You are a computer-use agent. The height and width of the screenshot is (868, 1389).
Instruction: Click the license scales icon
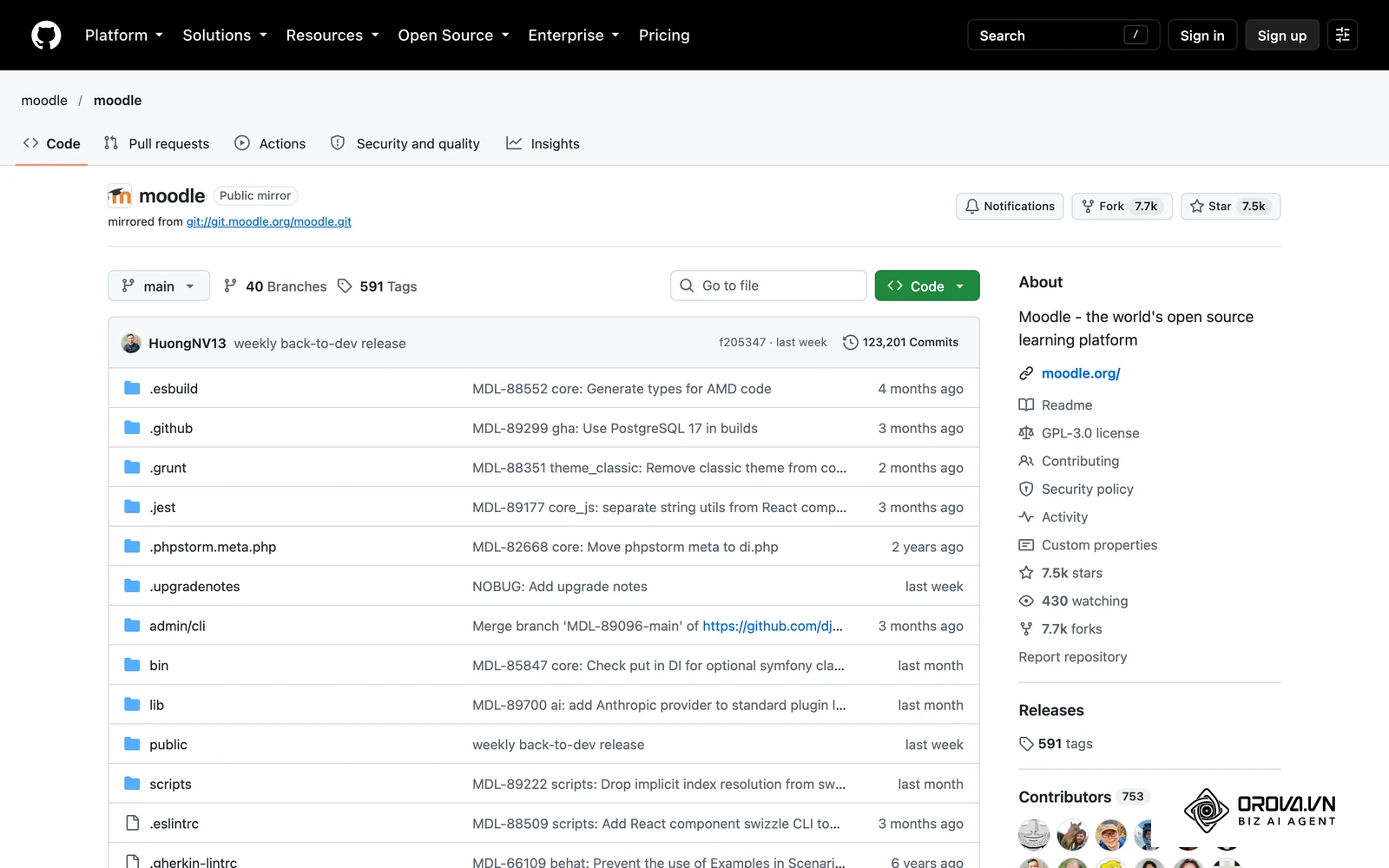(1026, 433)
